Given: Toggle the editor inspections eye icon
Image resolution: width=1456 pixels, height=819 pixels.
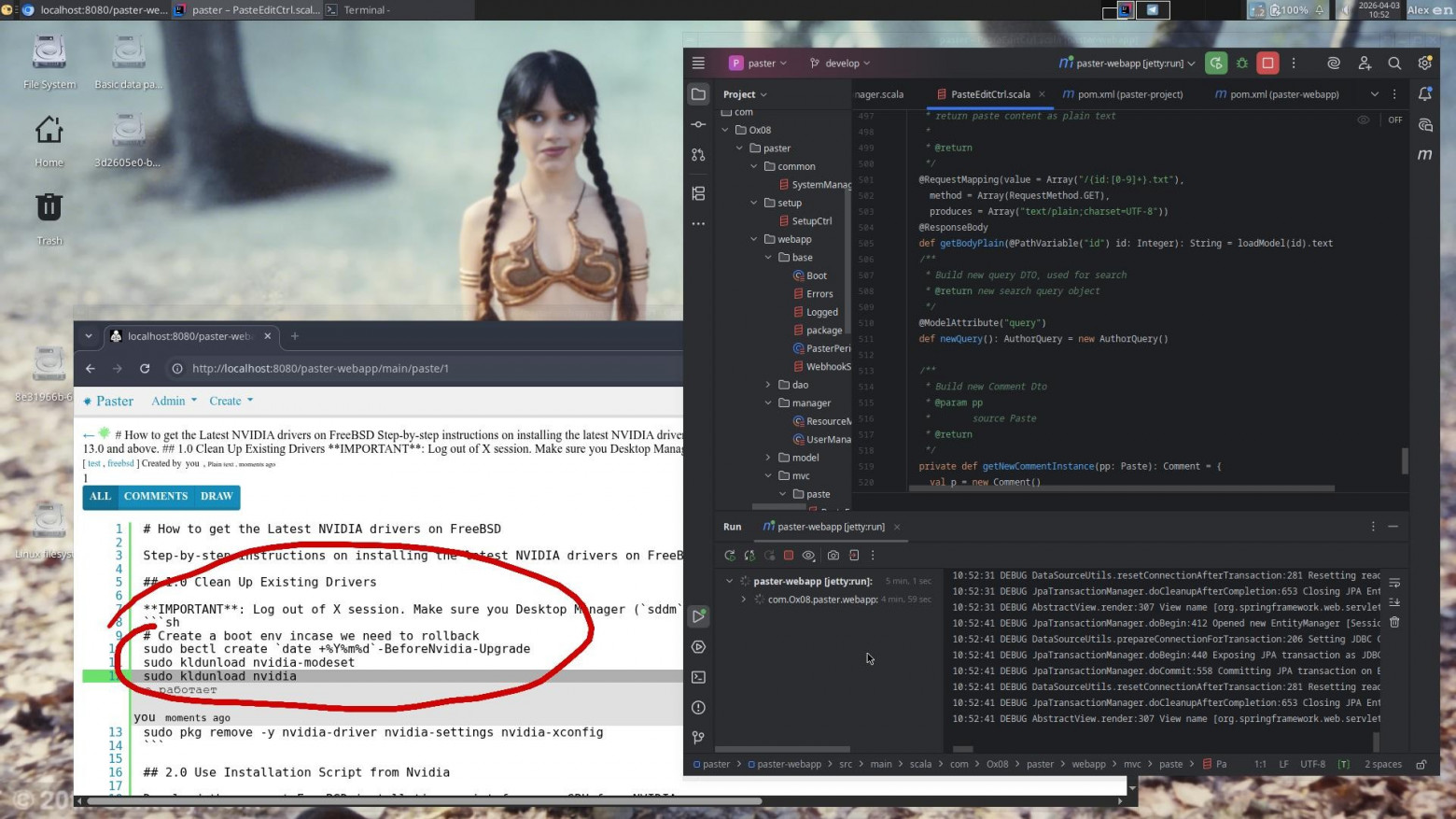Looking at the screenshot, I should coord(1364,120).
